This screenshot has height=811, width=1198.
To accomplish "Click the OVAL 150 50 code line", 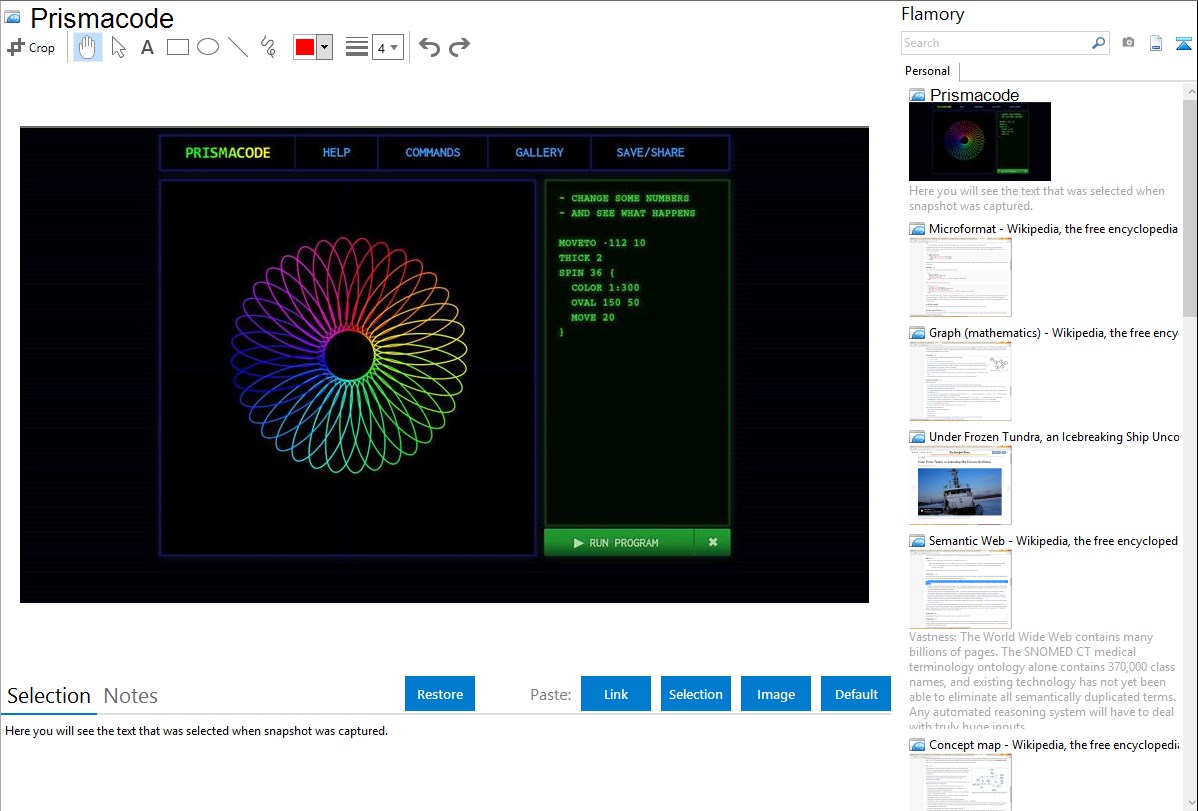I will tap(605, 303).
